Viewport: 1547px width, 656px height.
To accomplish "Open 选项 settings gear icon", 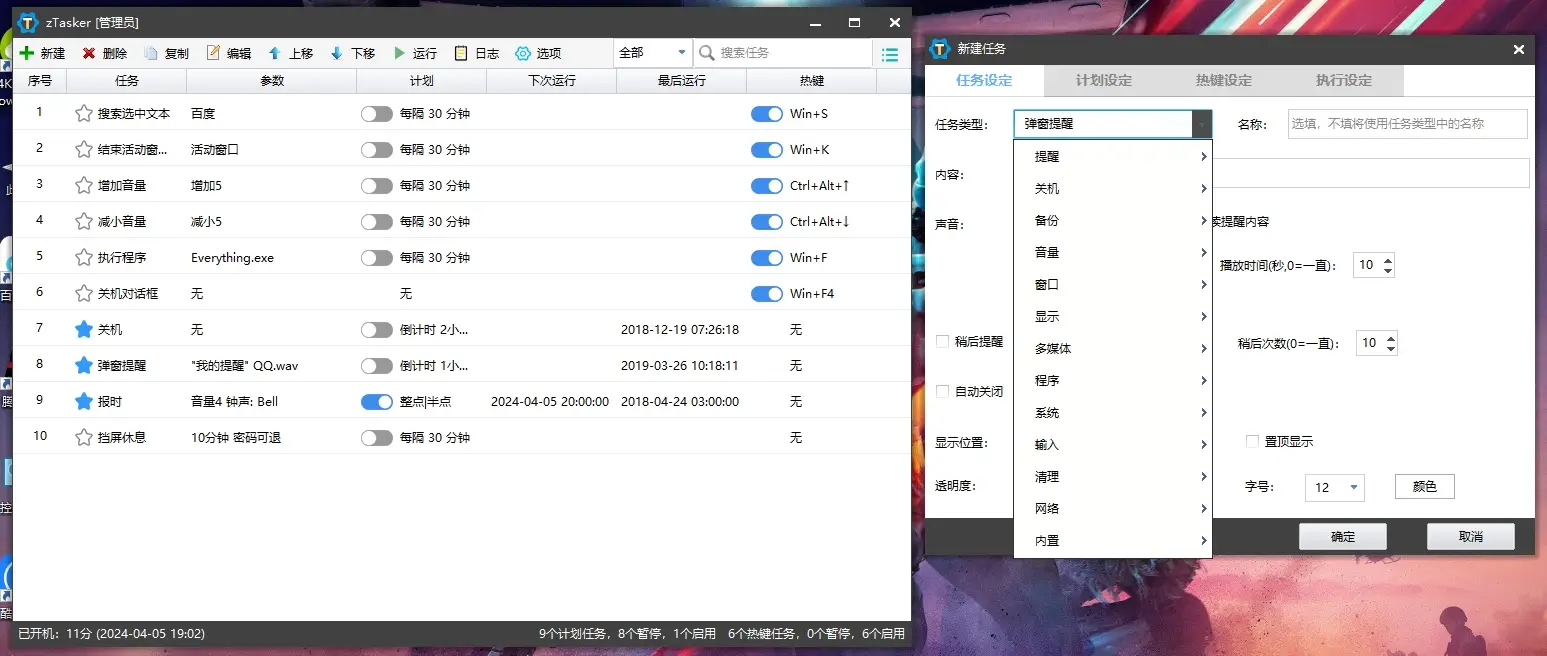I will point(523,53).
